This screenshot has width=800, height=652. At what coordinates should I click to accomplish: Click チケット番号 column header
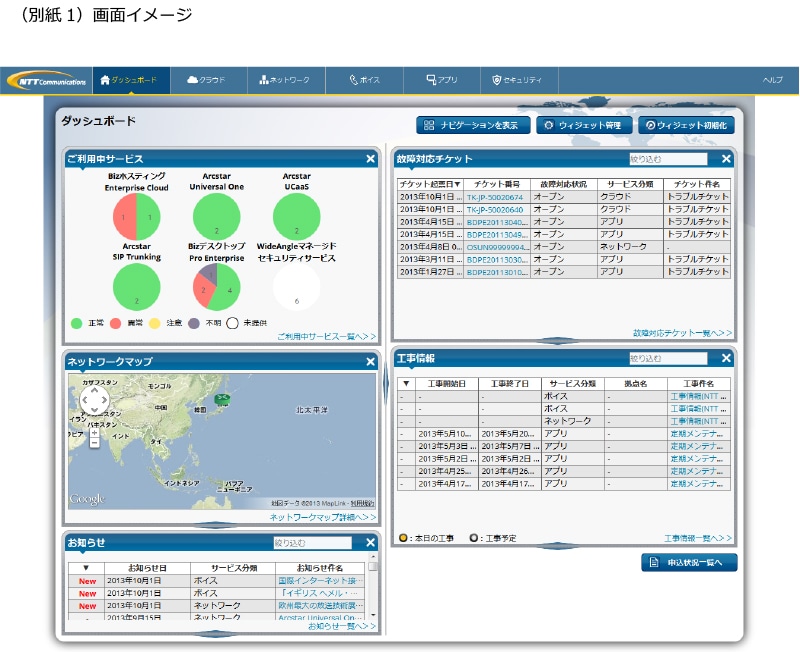(x=496, y=184)
